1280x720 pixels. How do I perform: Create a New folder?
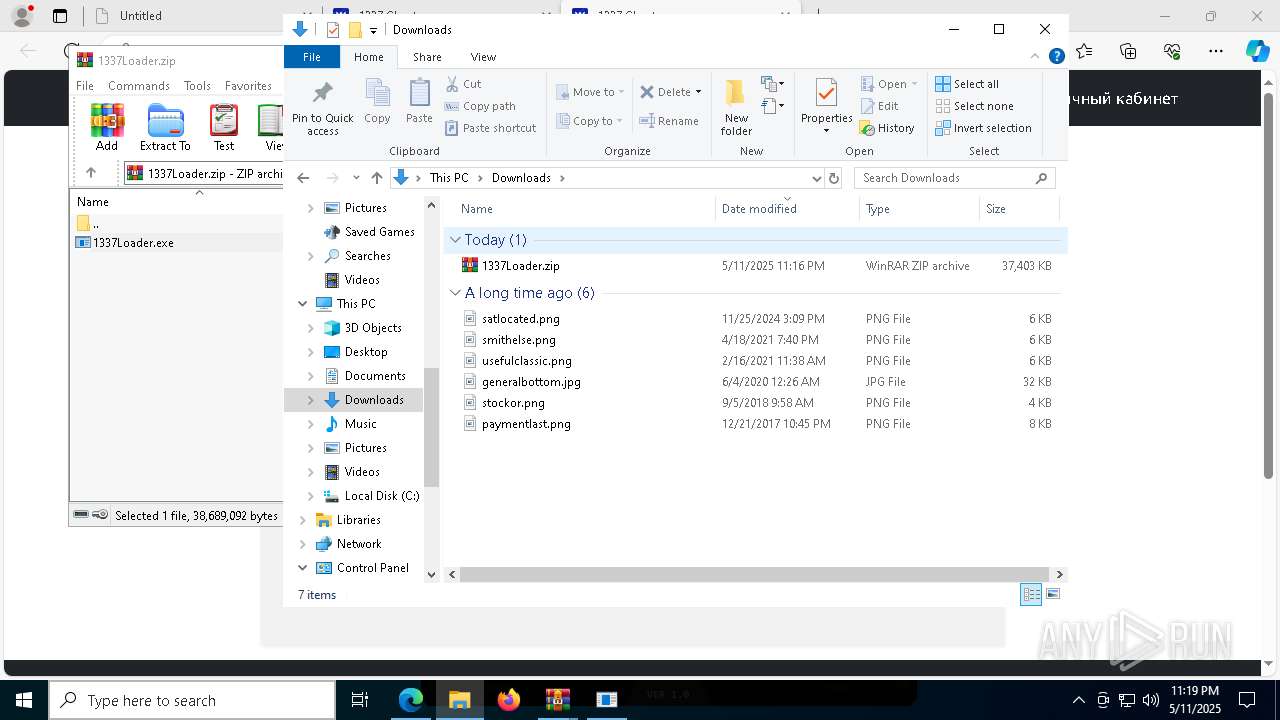[736, 108]
